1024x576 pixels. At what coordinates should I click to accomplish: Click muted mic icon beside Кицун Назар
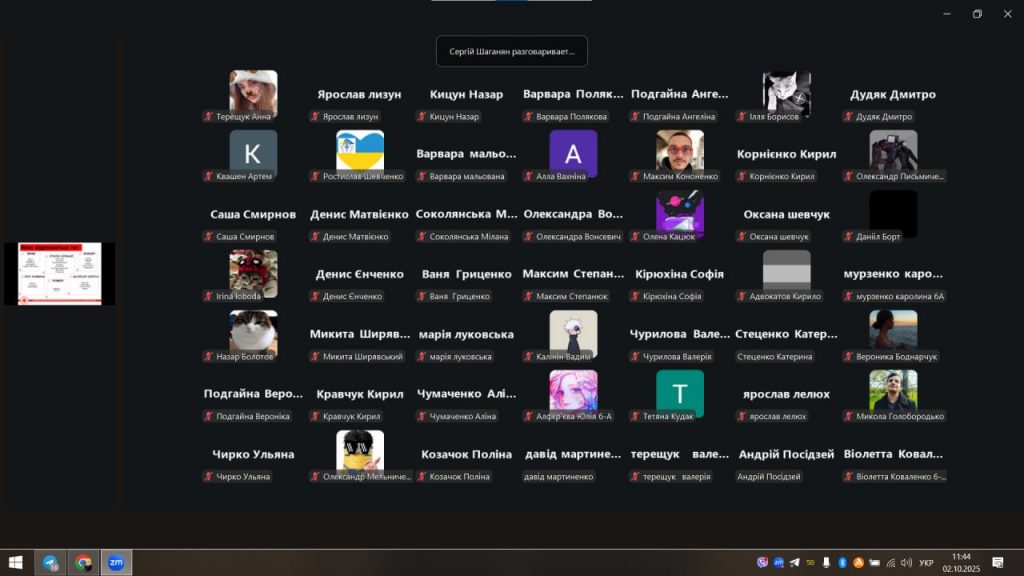pyautogui.click(x=422, y=117)
